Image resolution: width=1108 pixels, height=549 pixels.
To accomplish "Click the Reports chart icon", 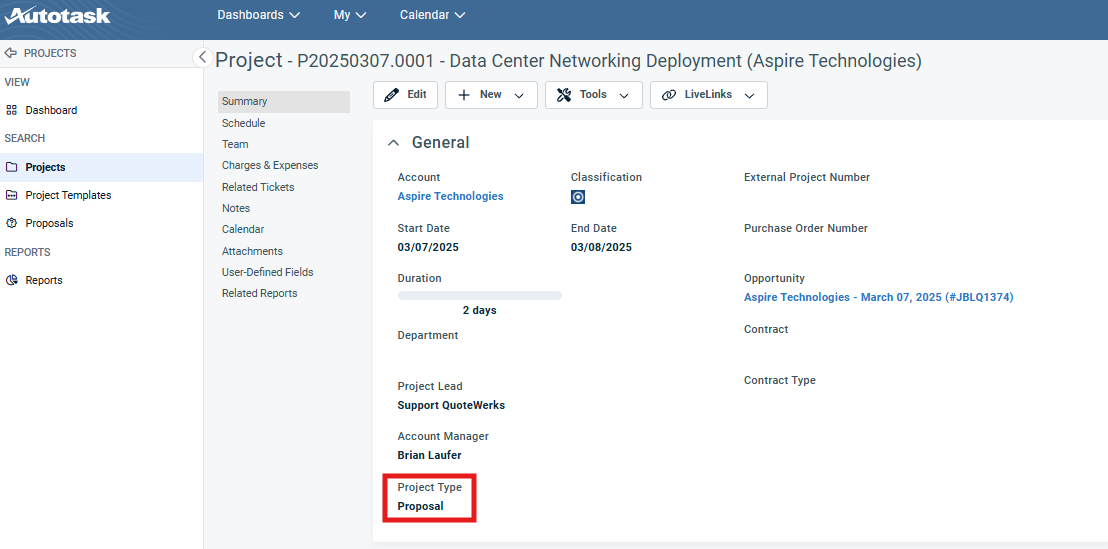I will [12, 280].
